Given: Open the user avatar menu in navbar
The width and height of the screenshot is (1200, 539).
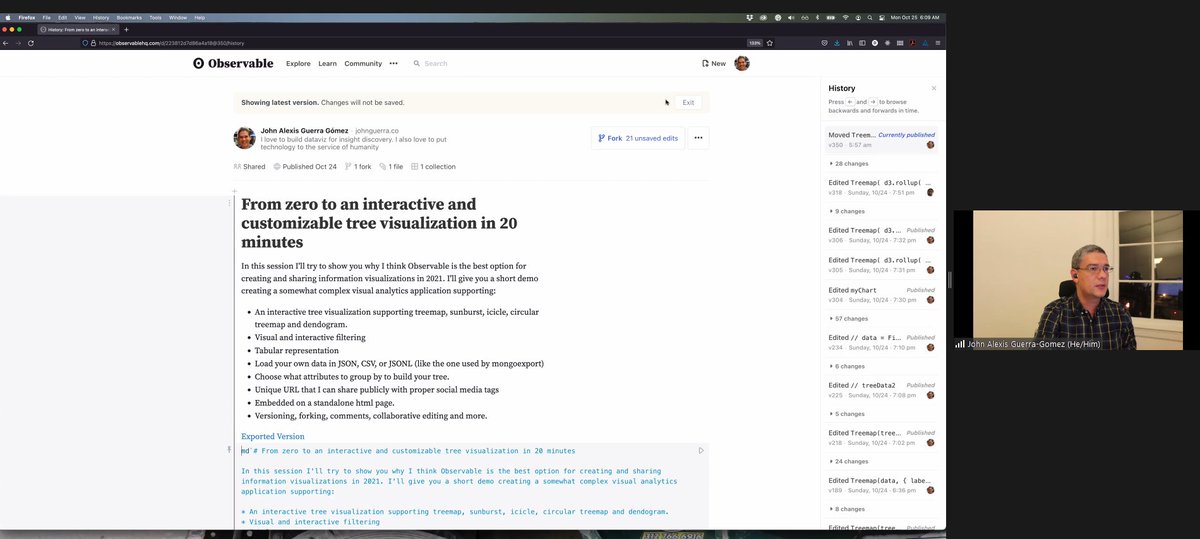Looking at the screenshot, I should (x=742, y=63).
